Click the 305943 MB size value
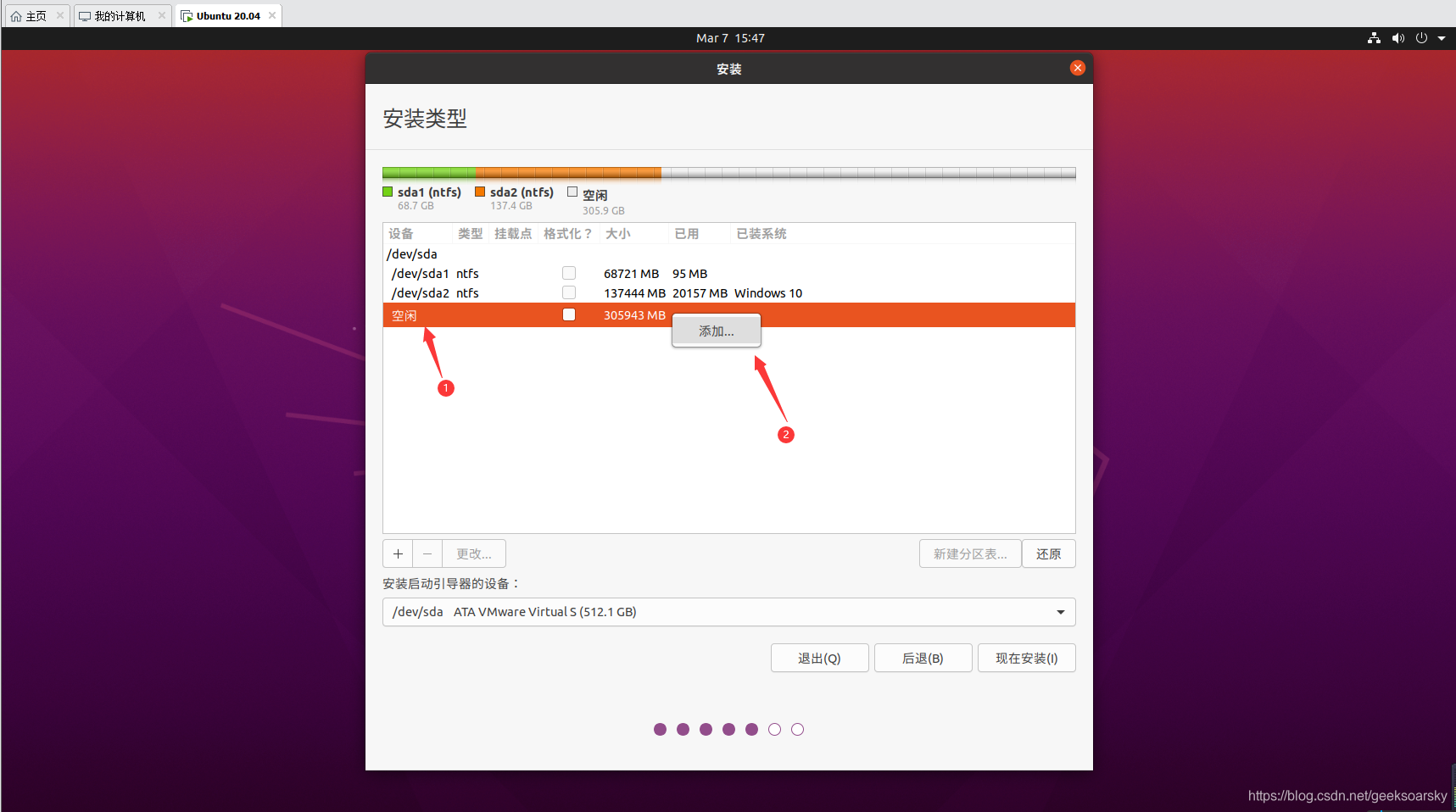Viewport: 1456px width, 812px height. coord(634,314)
